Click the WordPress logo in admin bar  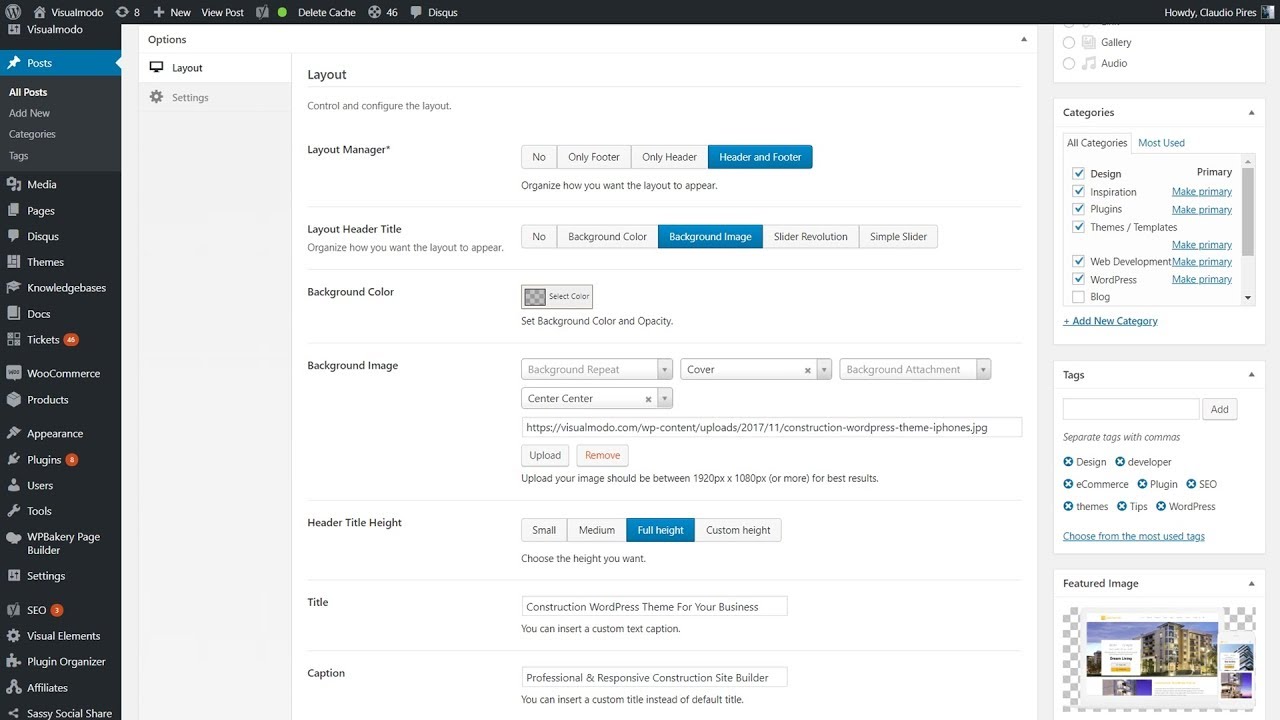(12, 12)
